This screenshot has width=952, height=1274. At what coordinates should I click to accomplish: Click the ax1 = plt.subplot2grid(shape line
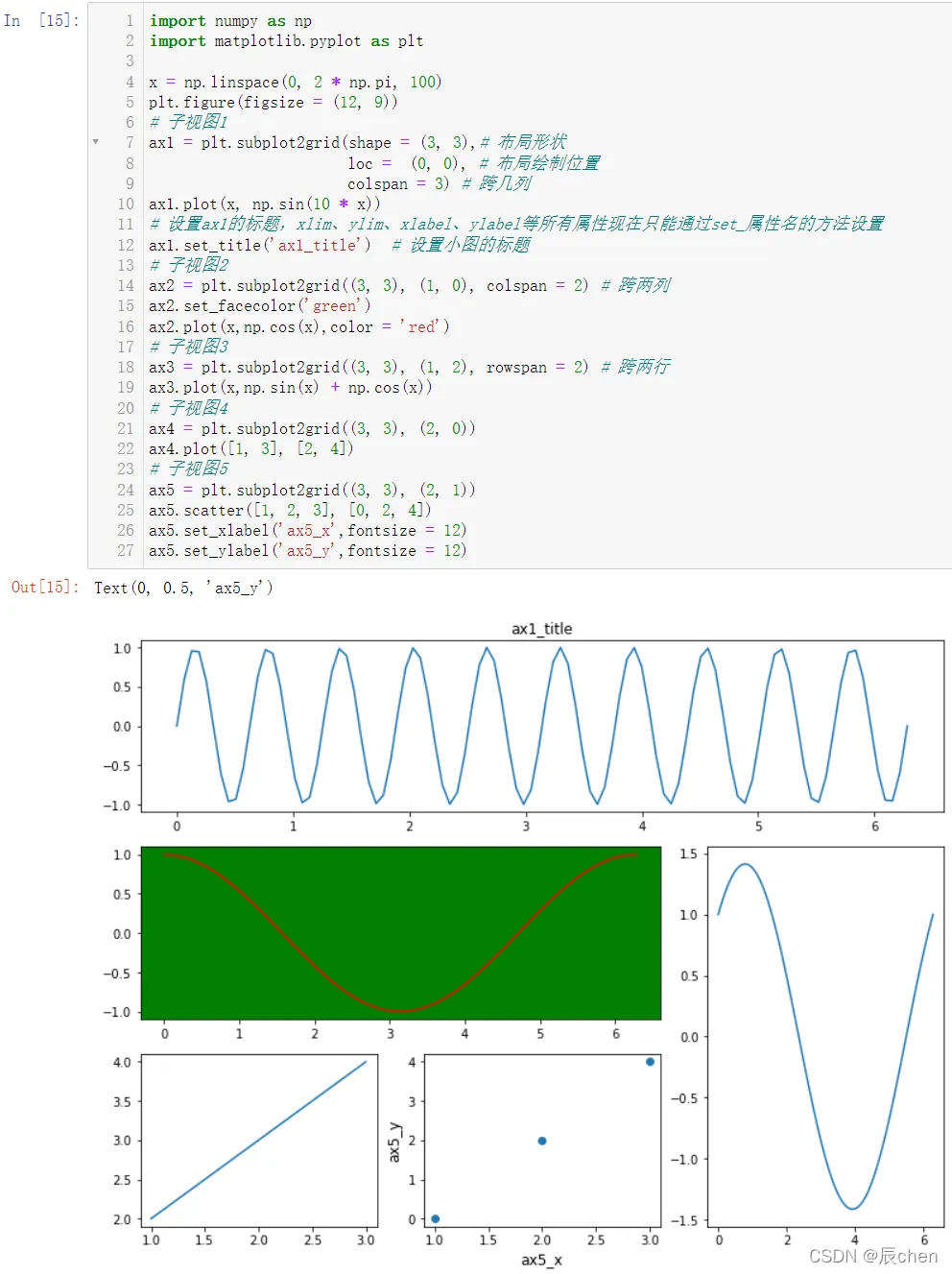(x=358, y=142)
